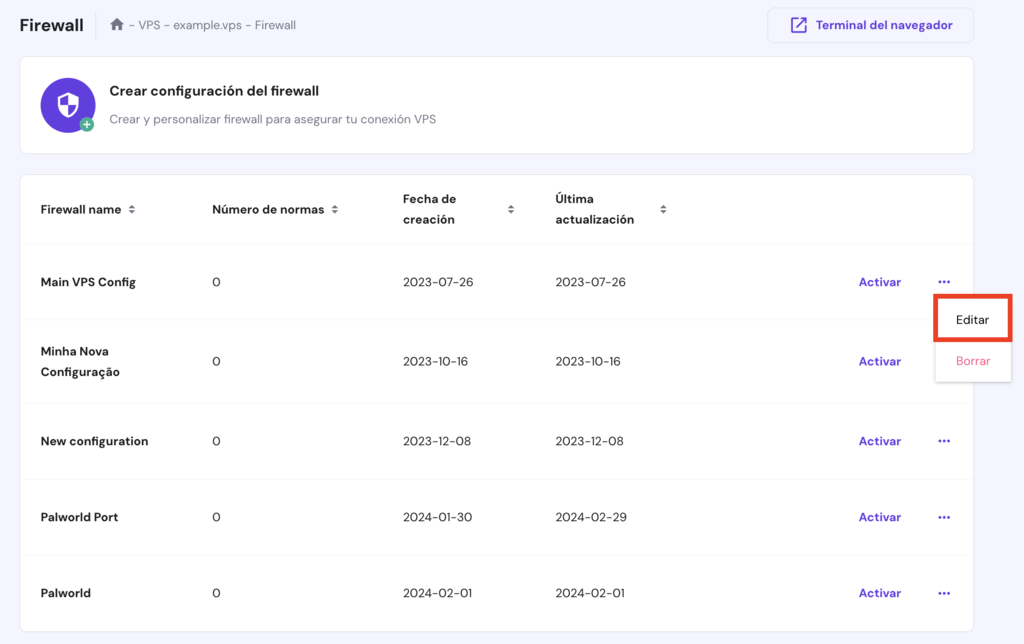Activate the Main VPS Config firewall
Screen dimensions: 1024x644
[879, 281]
